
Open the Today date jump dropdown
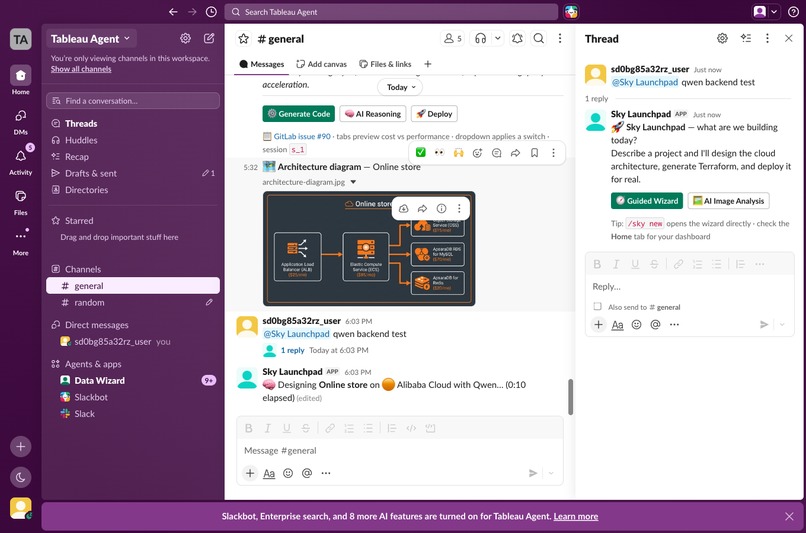[x=400, y=87]
